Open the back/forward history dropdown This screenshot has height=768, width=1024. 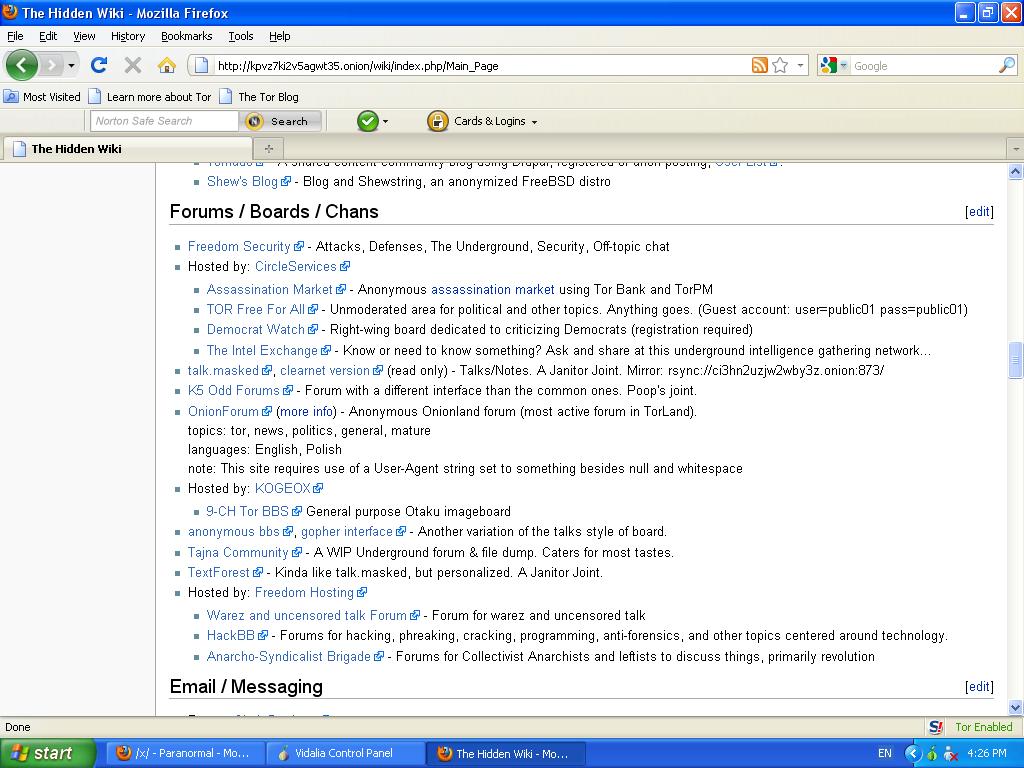(x=71, y=65)
